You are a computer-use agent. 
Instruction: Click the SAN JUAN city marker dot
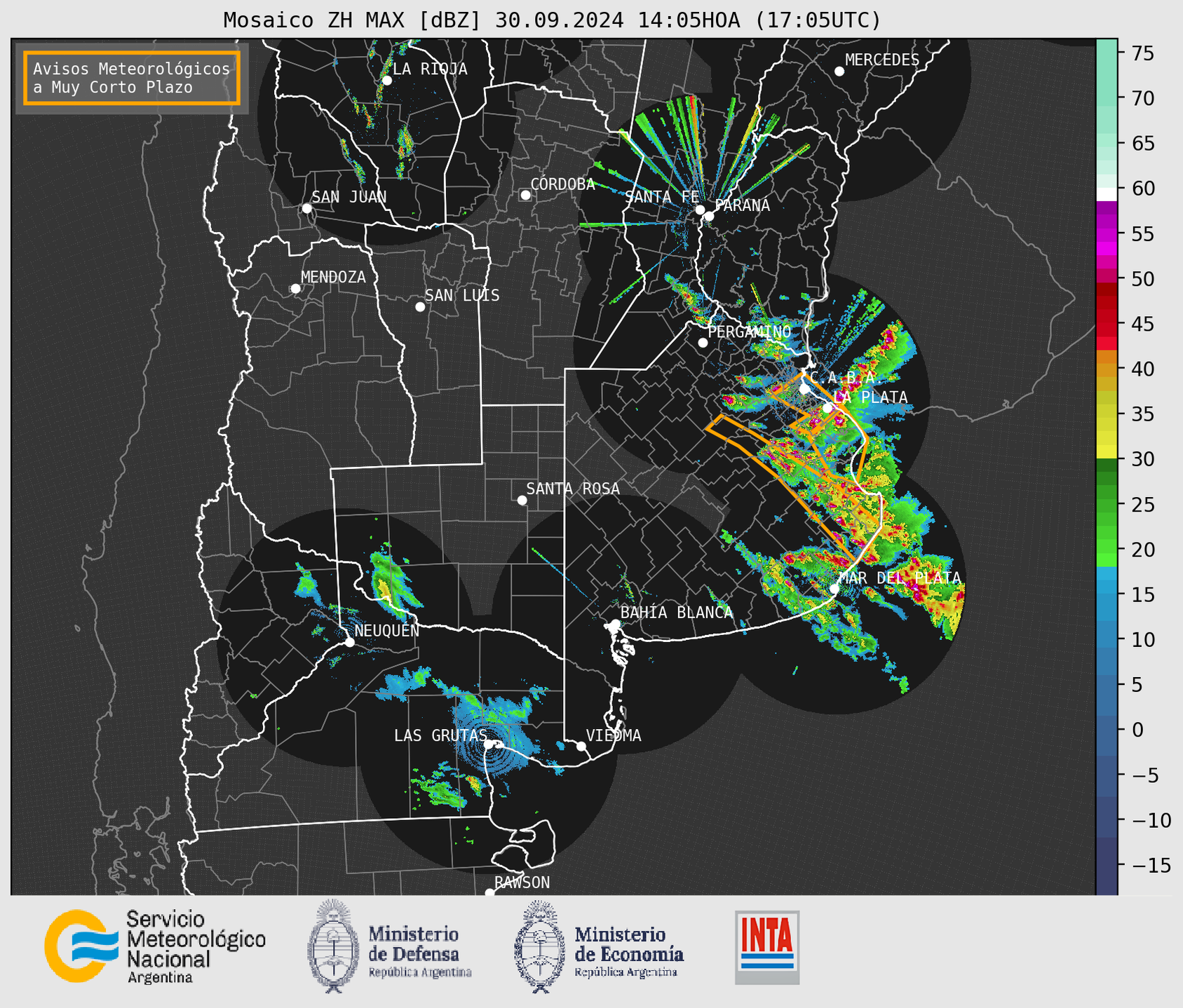[x=306, y=208]
